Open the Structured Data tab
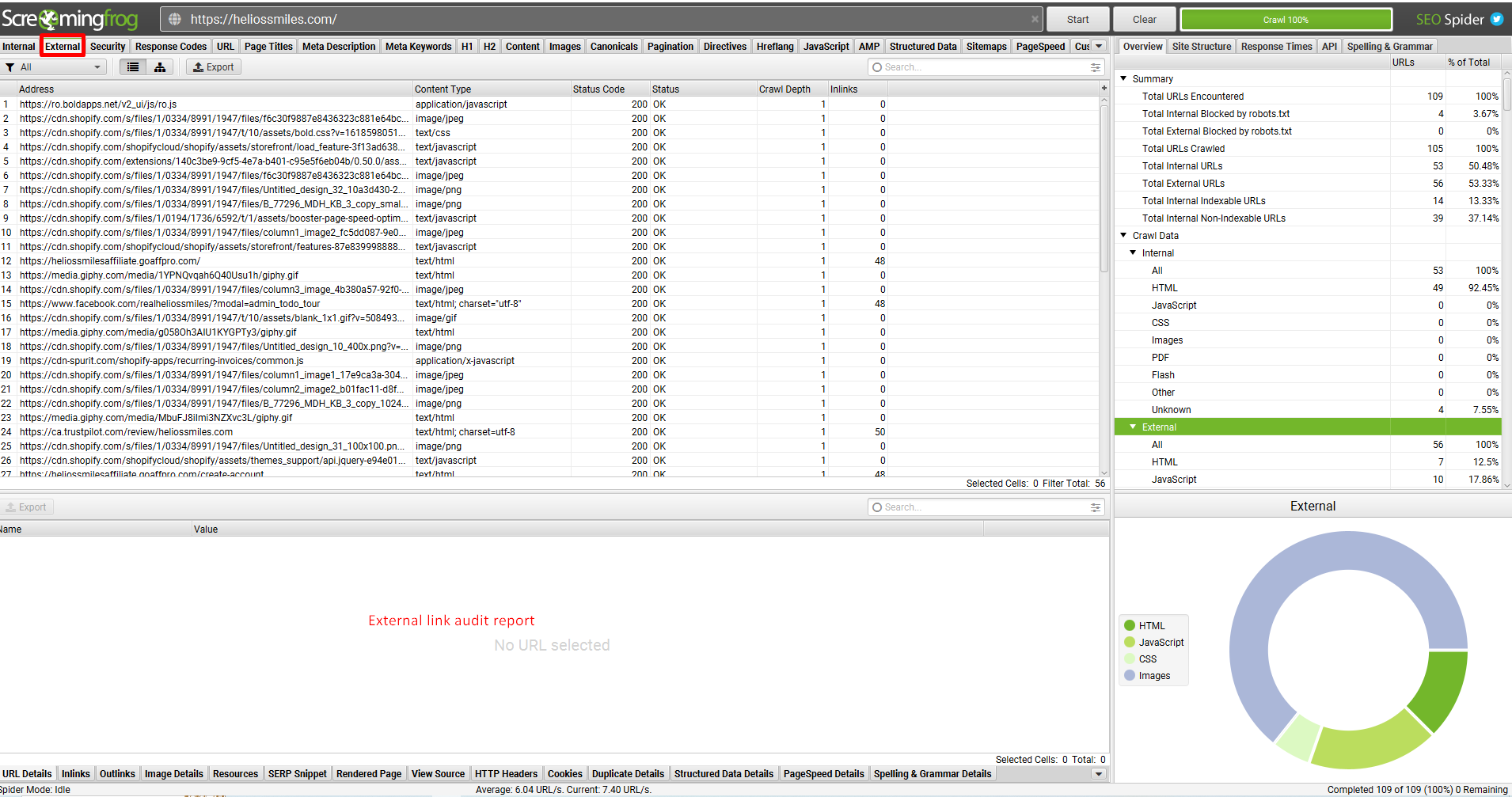Screen dimensions: 1512x797 [x=923, y=46]
